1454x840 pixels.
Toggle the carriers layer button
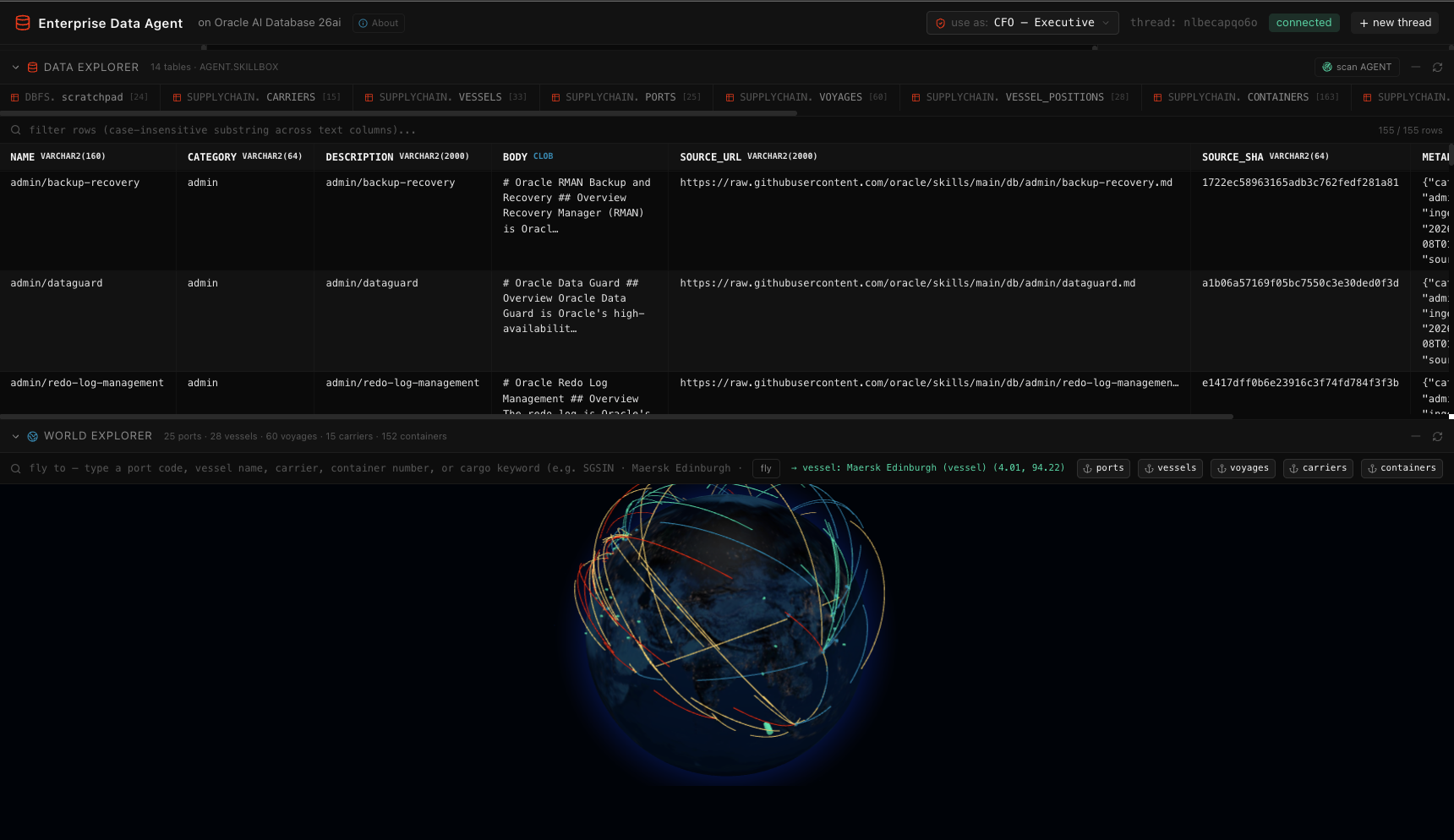tap(1318, 468)
